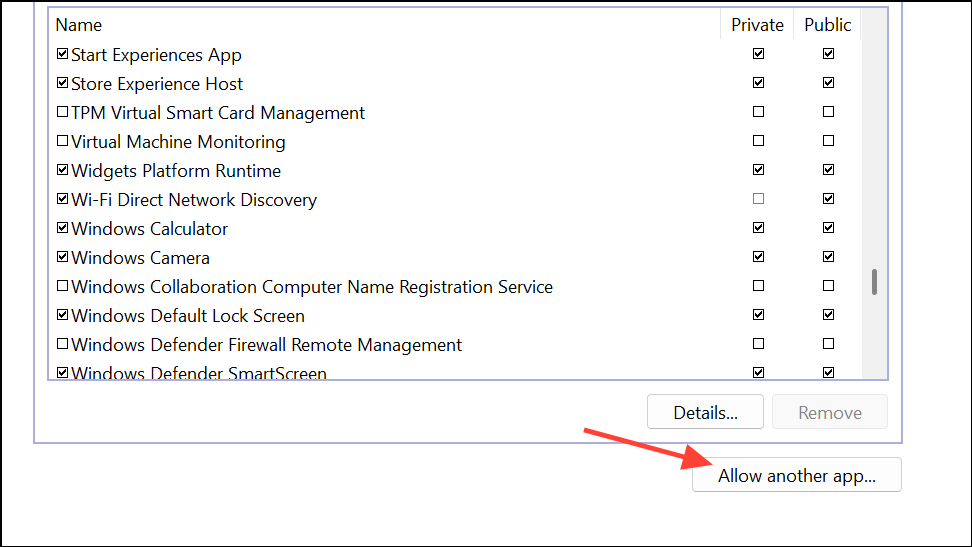Uncheck the Widgets Platform Runtime name checkbox
The width and height of the screenshot is (972, 547).
(x=62, y=169)
